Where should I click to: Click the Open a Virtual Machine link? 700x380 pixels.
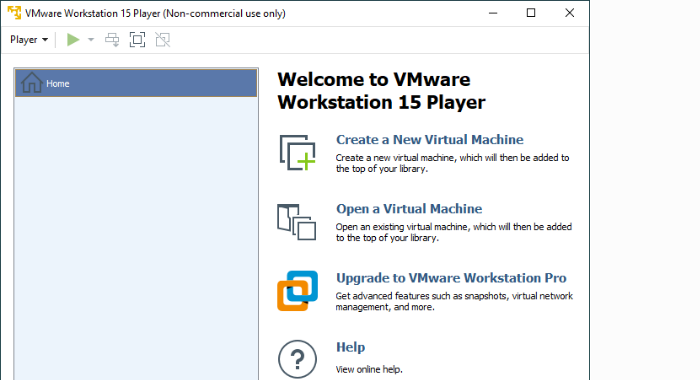pyautogui.click(x=409, y=209)
